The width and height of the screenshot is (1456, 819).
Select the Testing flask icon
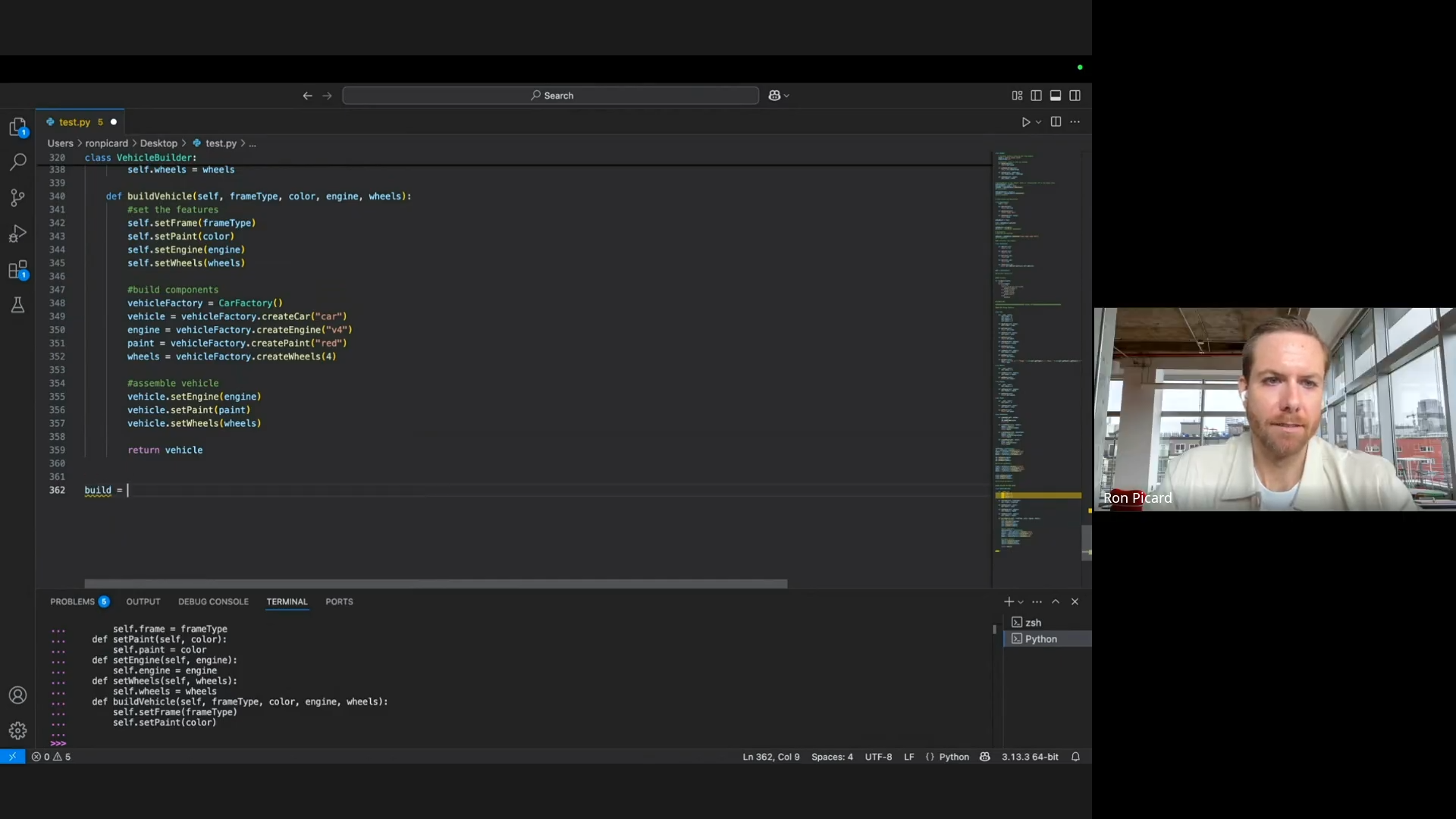pos(17,305)
